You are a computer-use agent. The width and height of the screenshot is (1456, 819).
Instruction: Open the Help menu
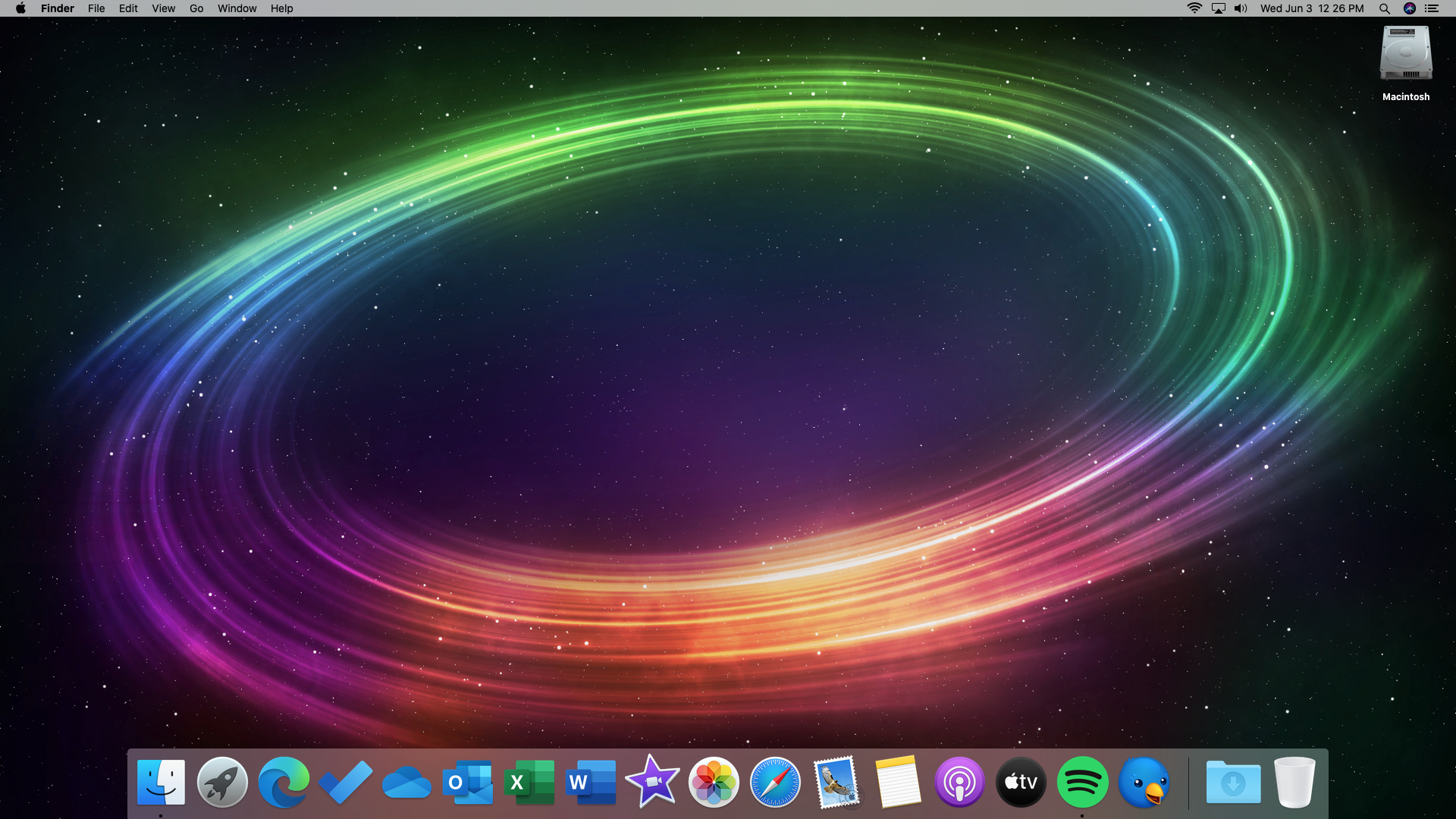coord(281,8)
